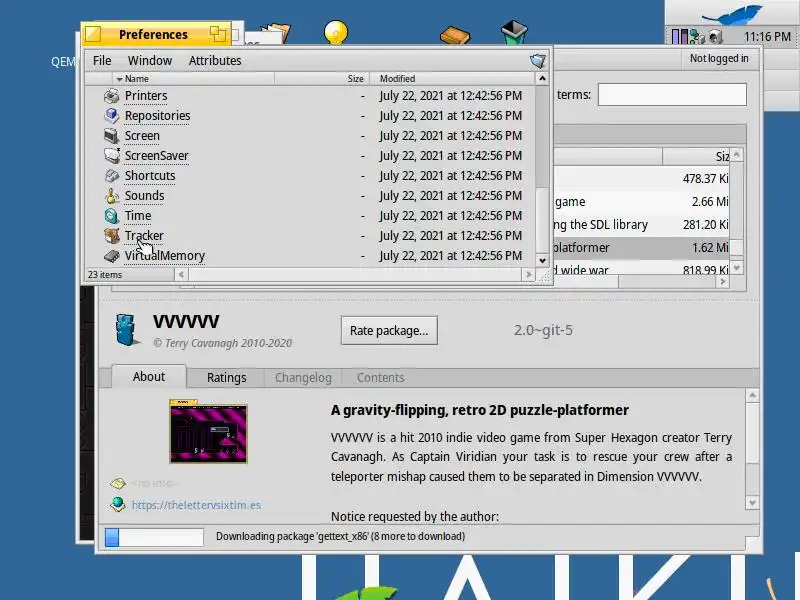Click the Tracker pop-up icon in the Preferences menu bar
Viewport: 800px width, 600px height.
(x=538, y=61)
